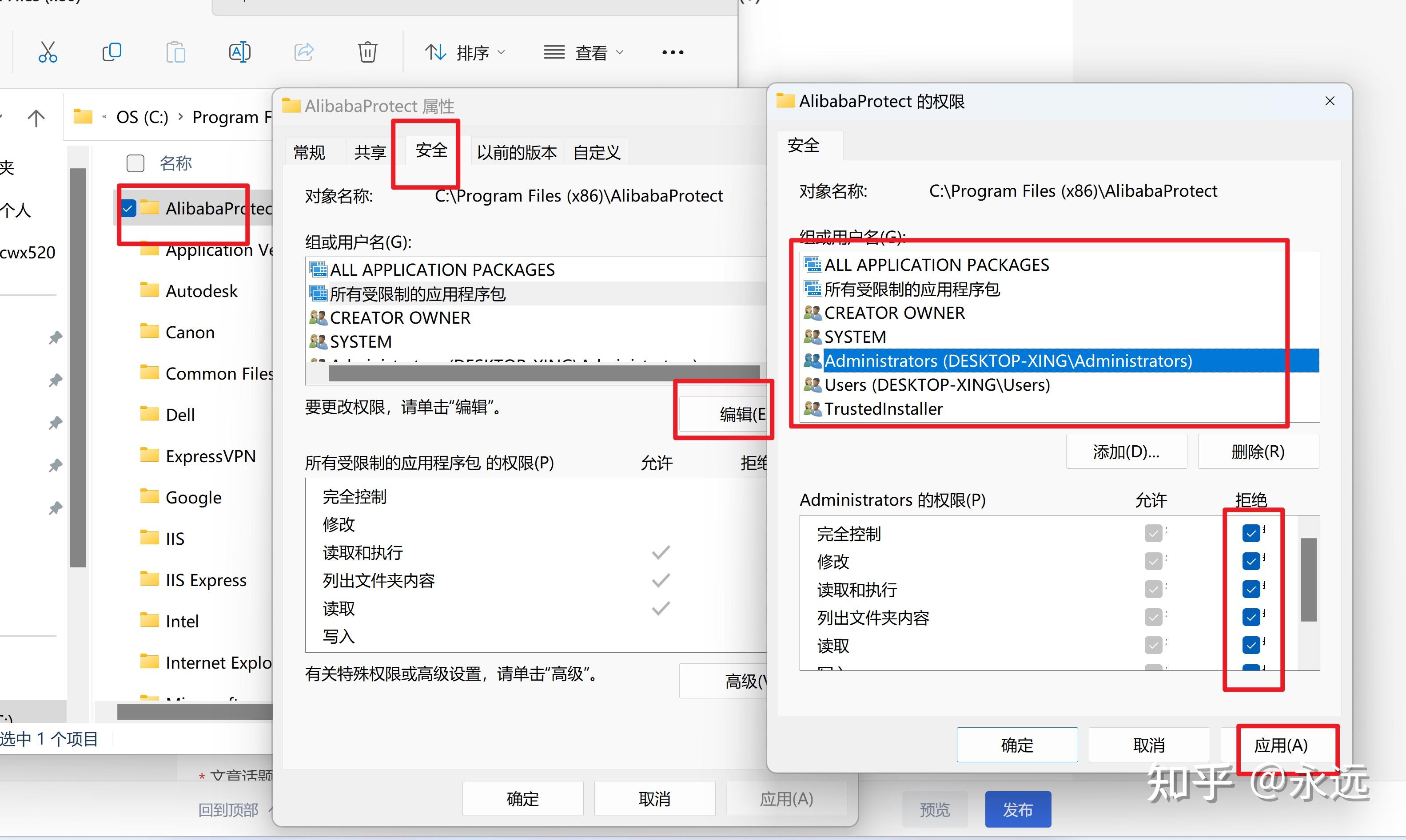Click 应用(A) in permissions dialog
Screen dimensions: 1406x840
(1281, 745)
